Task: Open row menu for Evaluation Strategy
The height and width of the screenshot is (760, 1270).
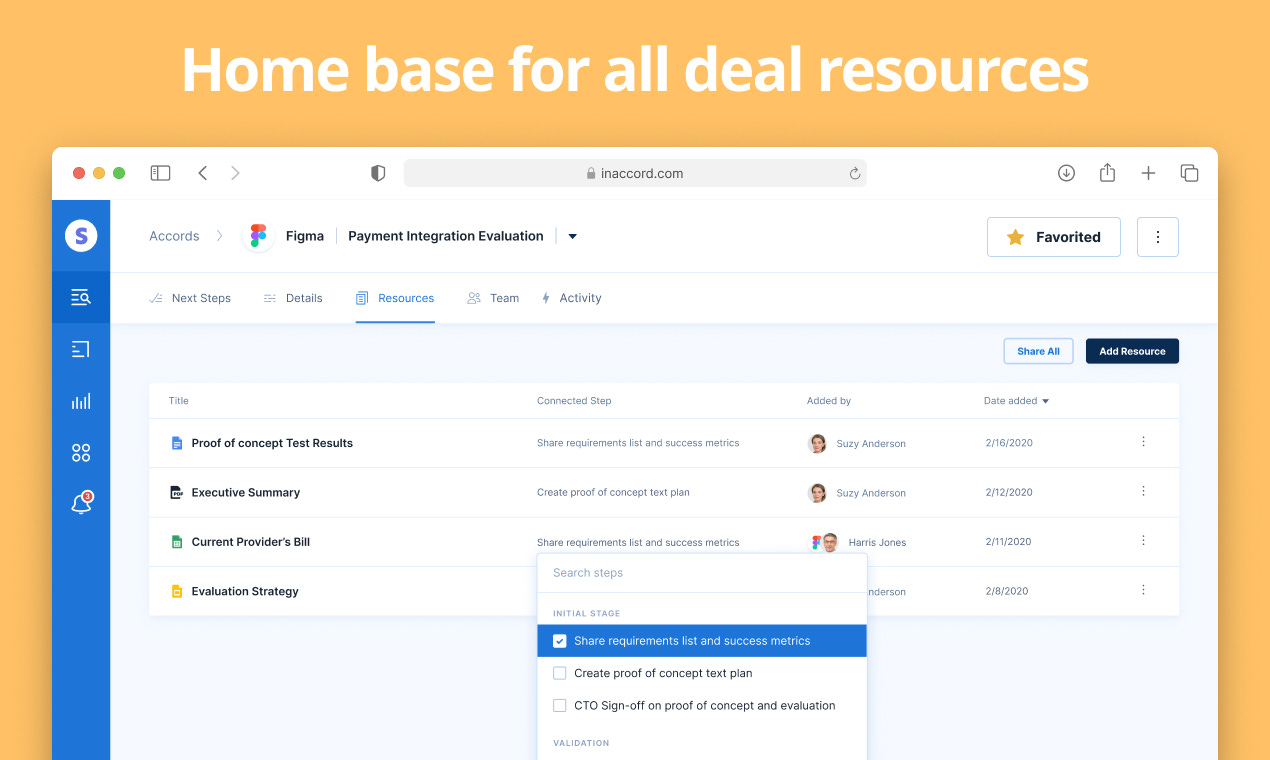Action: pos(1143,590)
